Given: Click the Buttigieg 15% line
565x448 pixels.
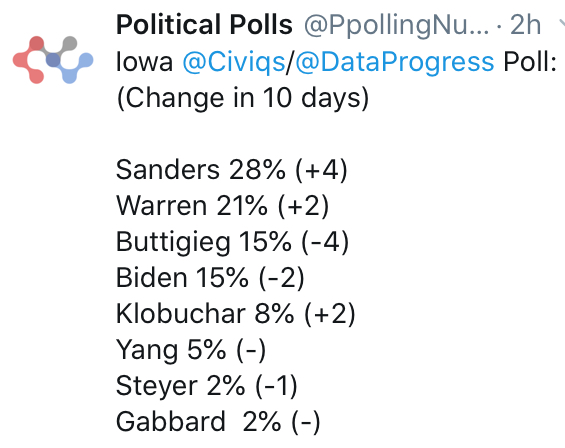Looking at the screenshot, I should 232,242.
